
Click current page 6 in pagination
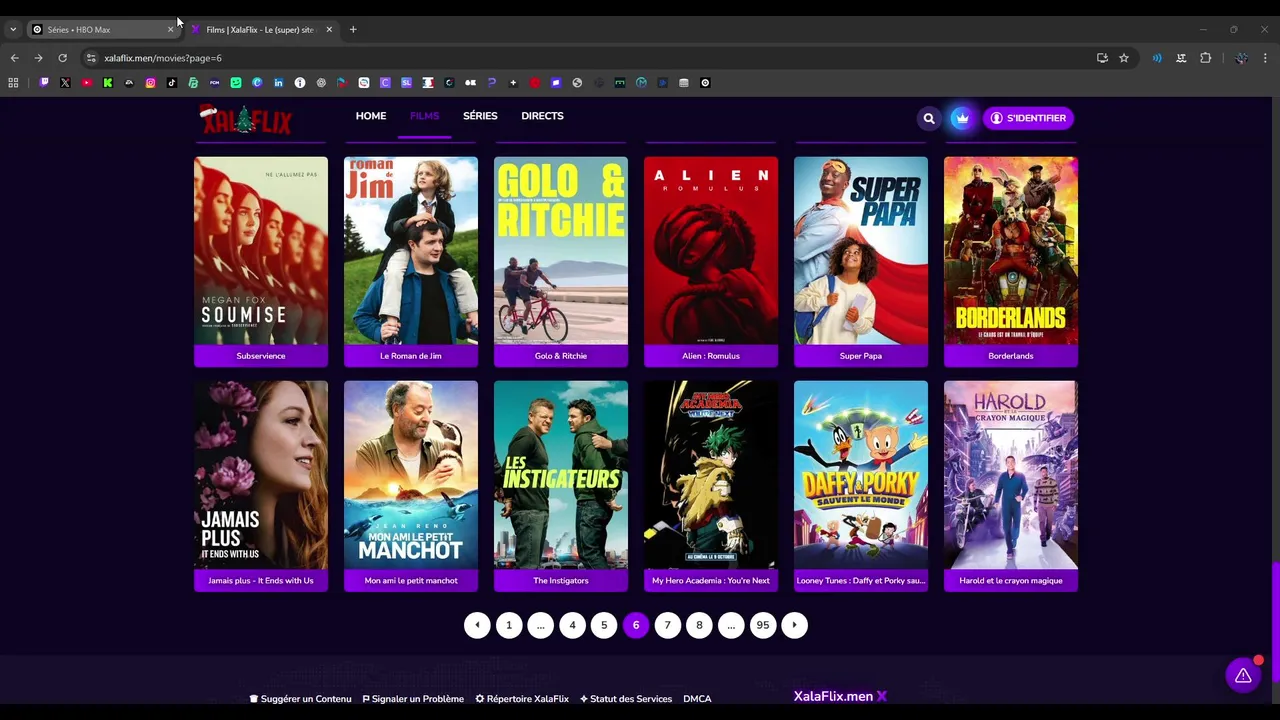click(x=636, y=625)
